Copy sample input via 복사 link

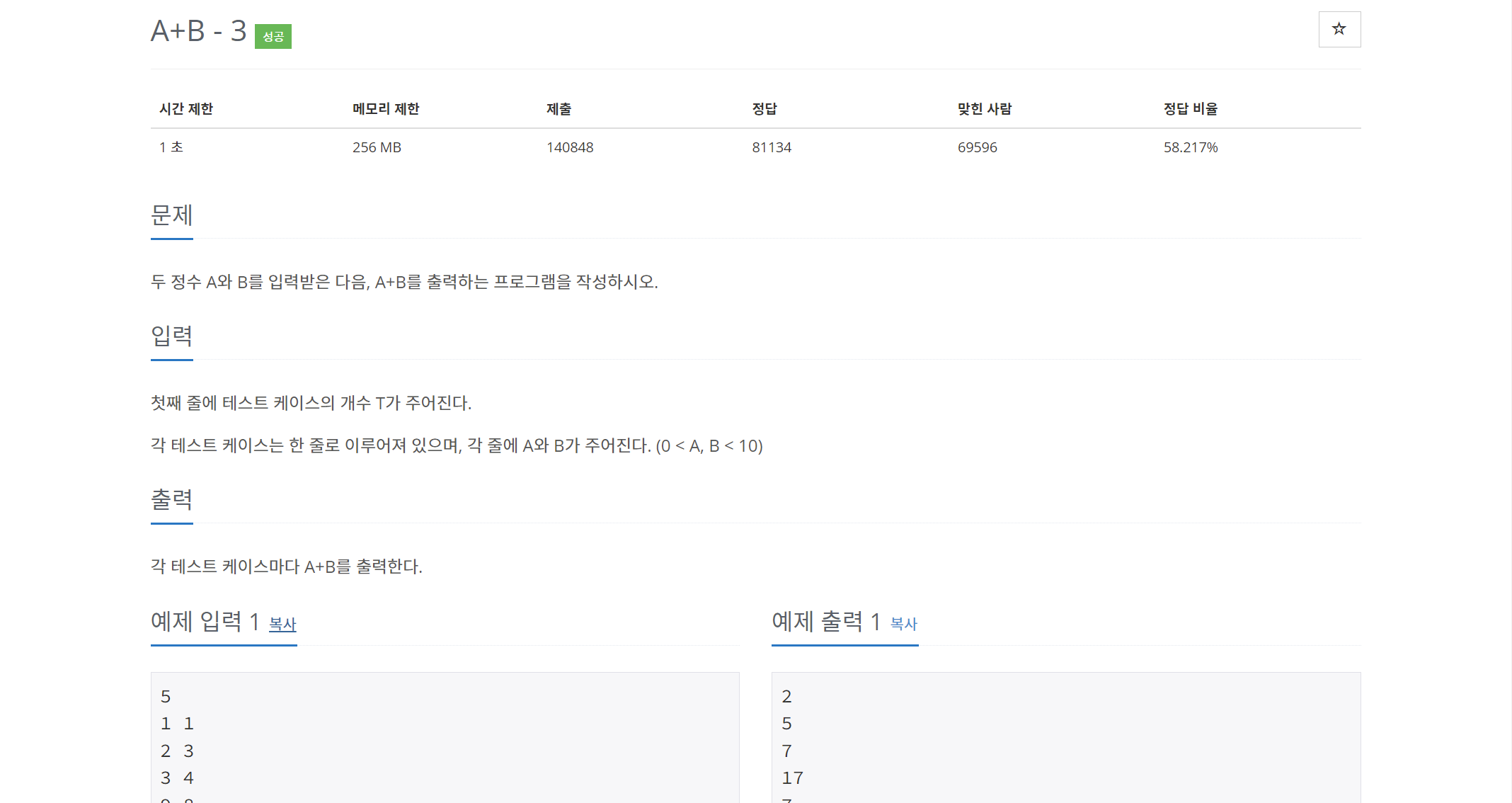tap(282, 624)
